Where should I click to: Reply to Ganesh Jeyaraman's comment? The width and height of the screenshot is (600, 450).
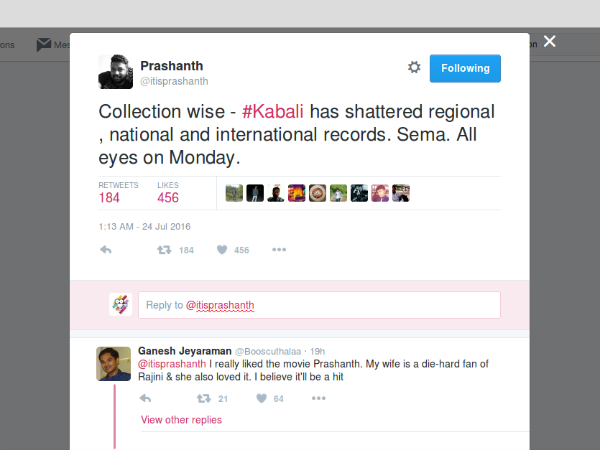pyautogui.click(x=145, y=398)
